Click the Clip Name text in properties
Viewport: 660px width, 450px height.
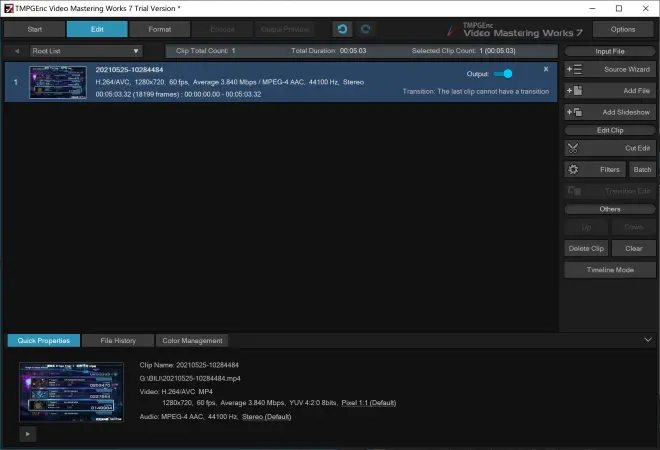pyautogui.click(x=189, y=365)
